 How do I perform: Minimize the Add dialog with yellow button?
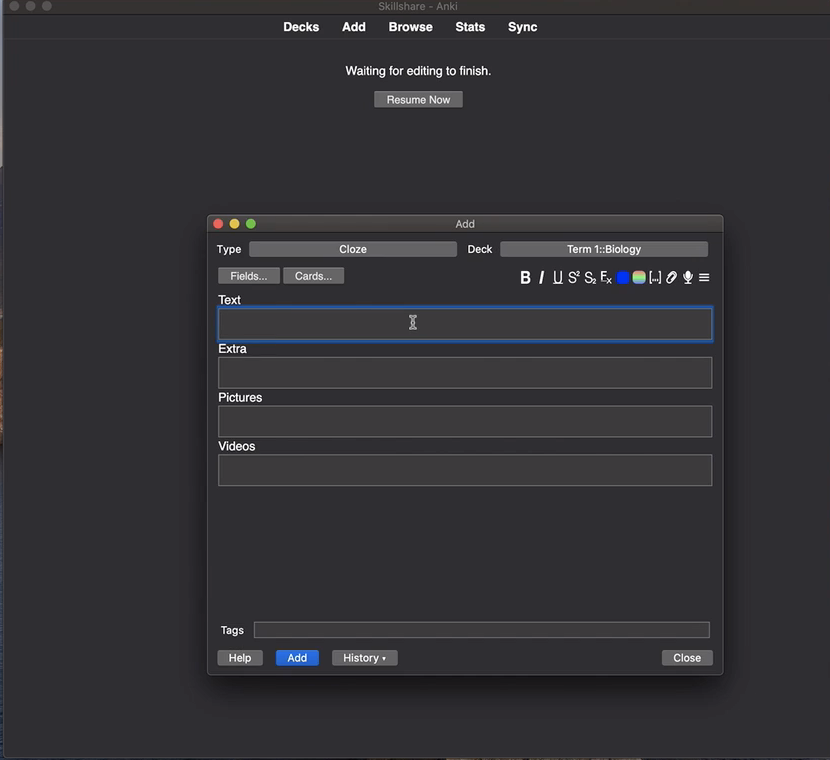[x=234, y=224]
